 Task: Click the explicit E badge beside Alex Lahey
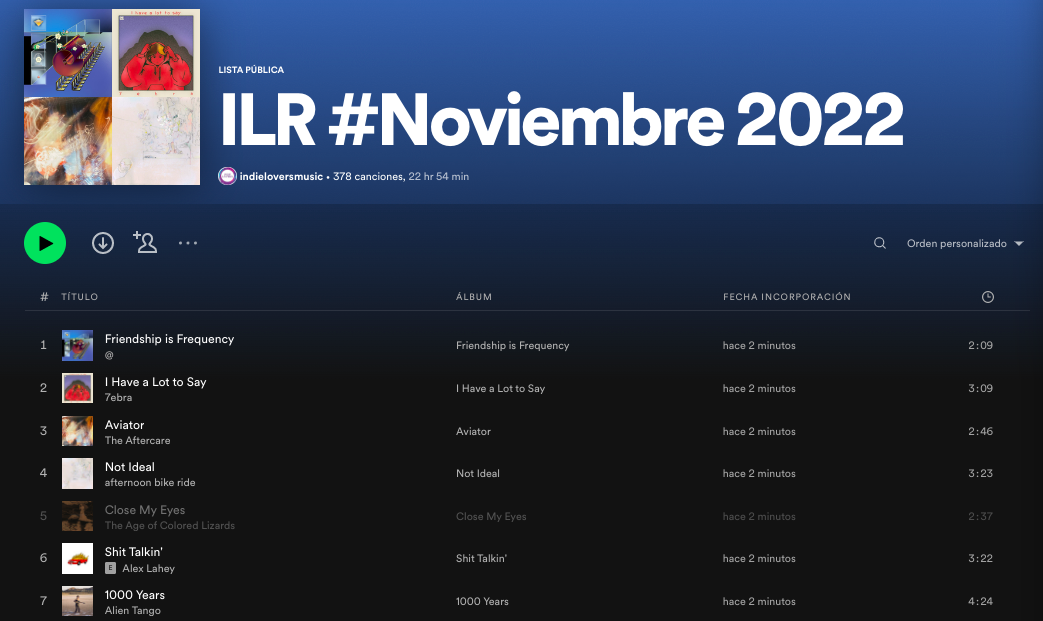(110, 568)
